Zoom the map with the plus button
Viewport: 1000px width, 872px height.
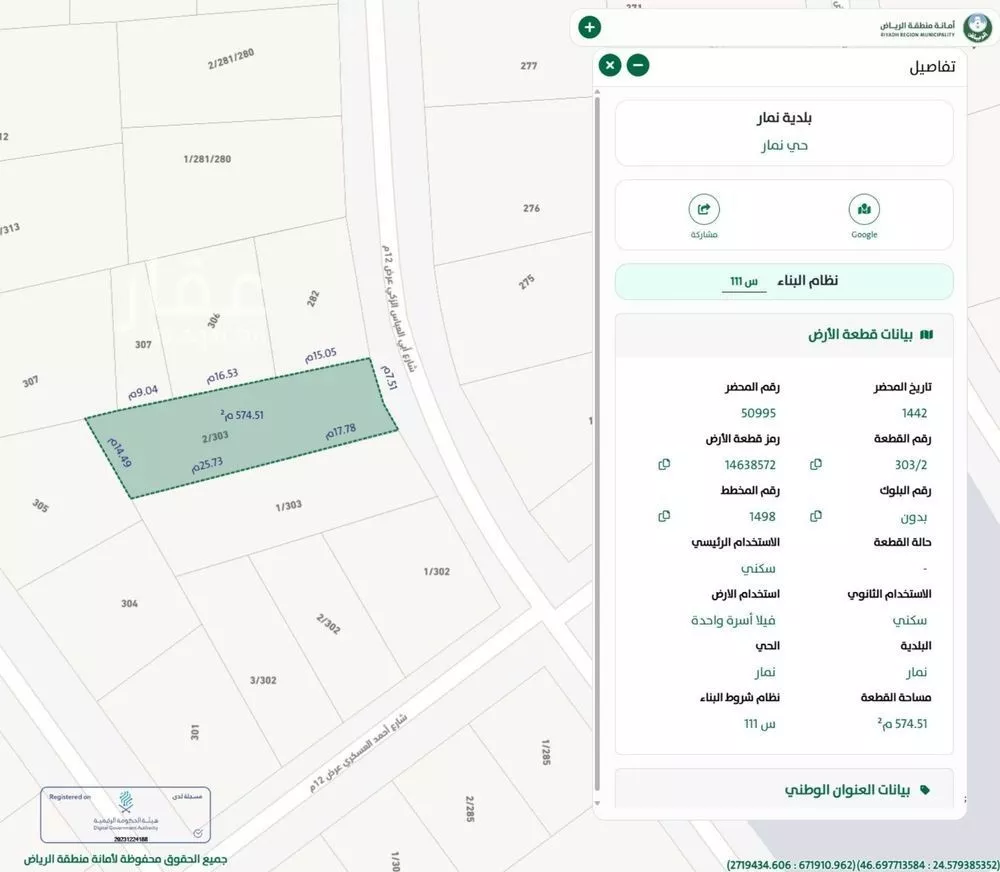tap(589, 27)
